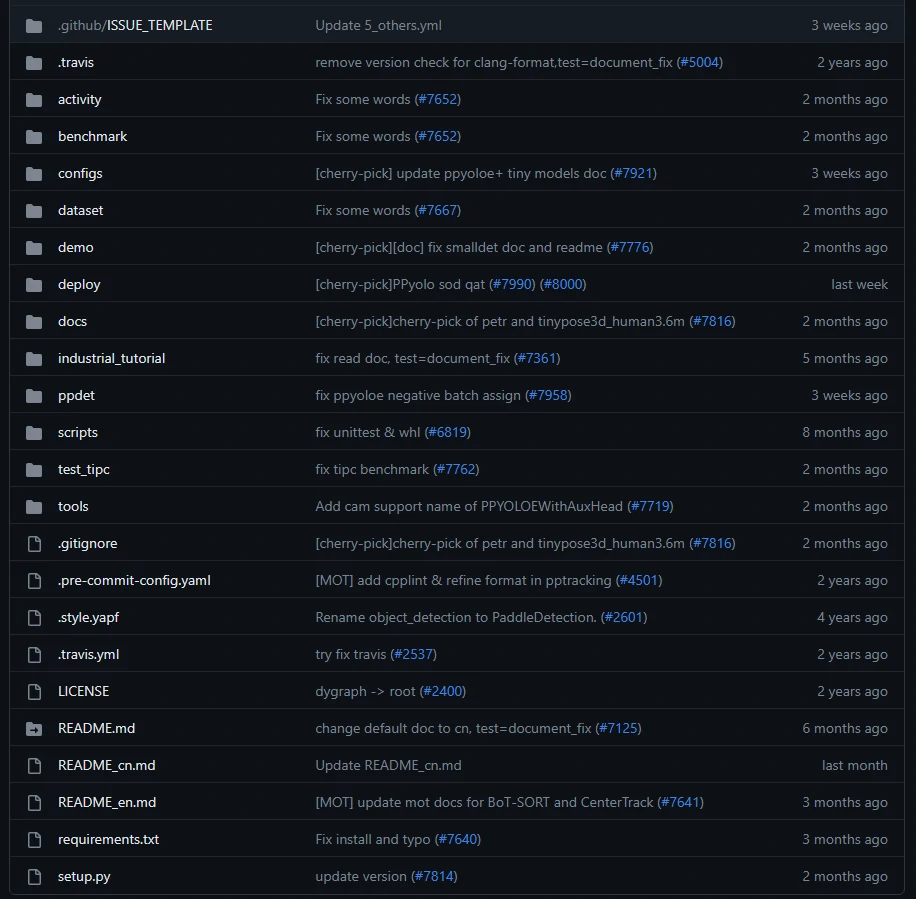Click the folder icon beside ppdet
This screenshot has height=899, width=916.
(35, 395)
